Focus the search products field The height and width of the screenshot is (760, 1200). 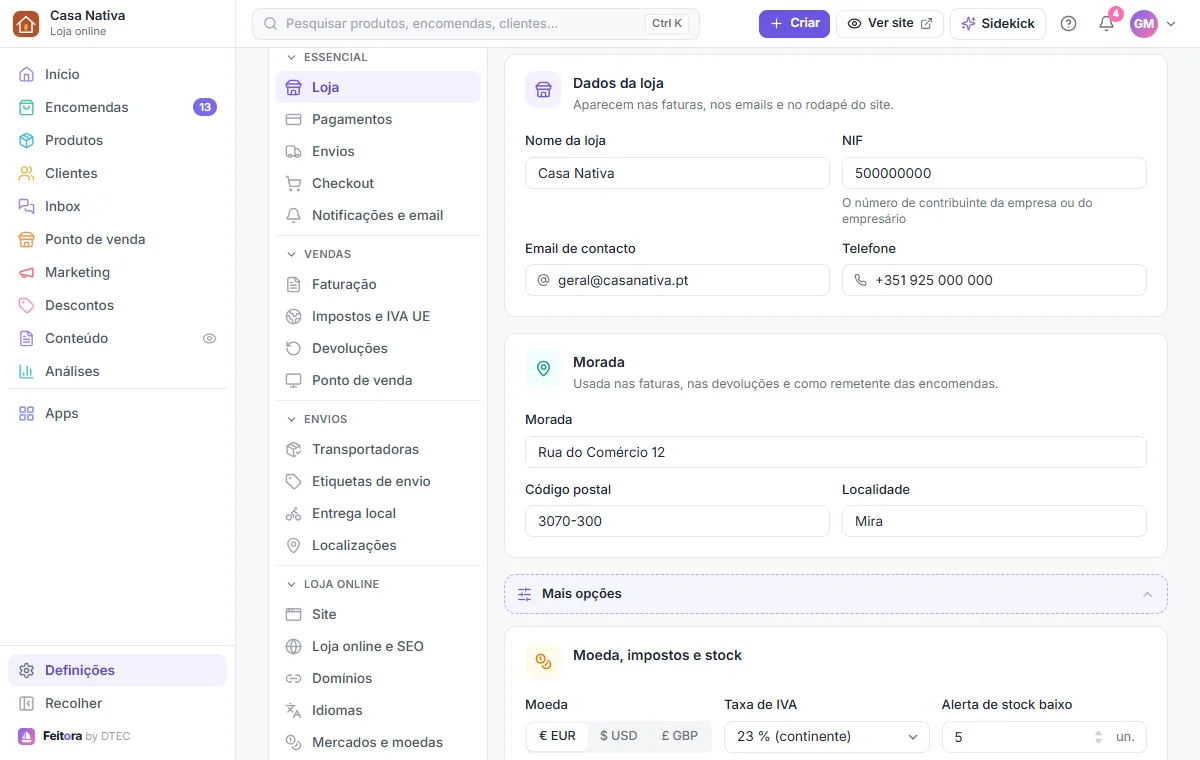pyautogui.click(x=476, y=24)
